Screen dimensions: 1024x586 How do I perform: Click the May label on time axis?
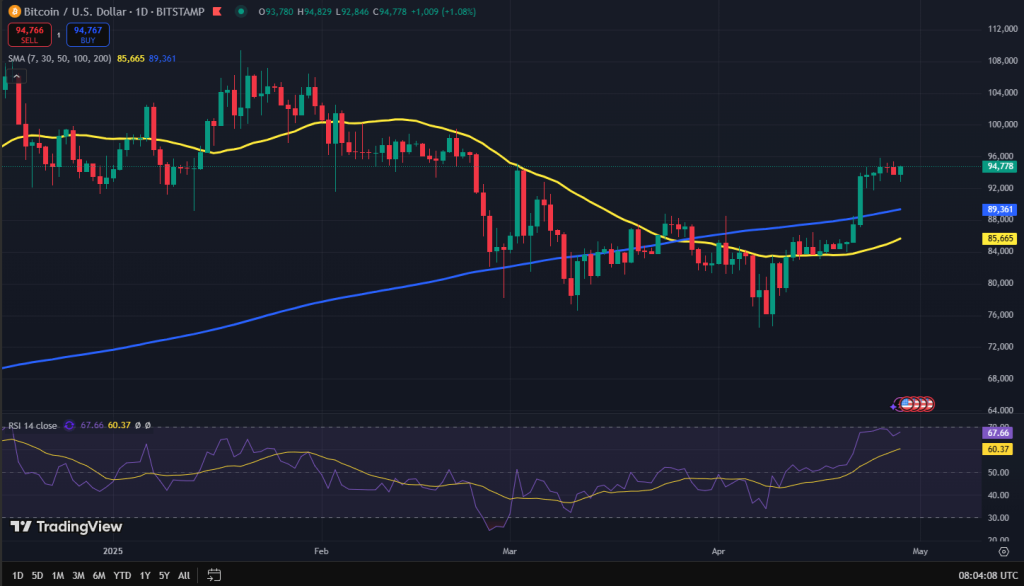920,551
